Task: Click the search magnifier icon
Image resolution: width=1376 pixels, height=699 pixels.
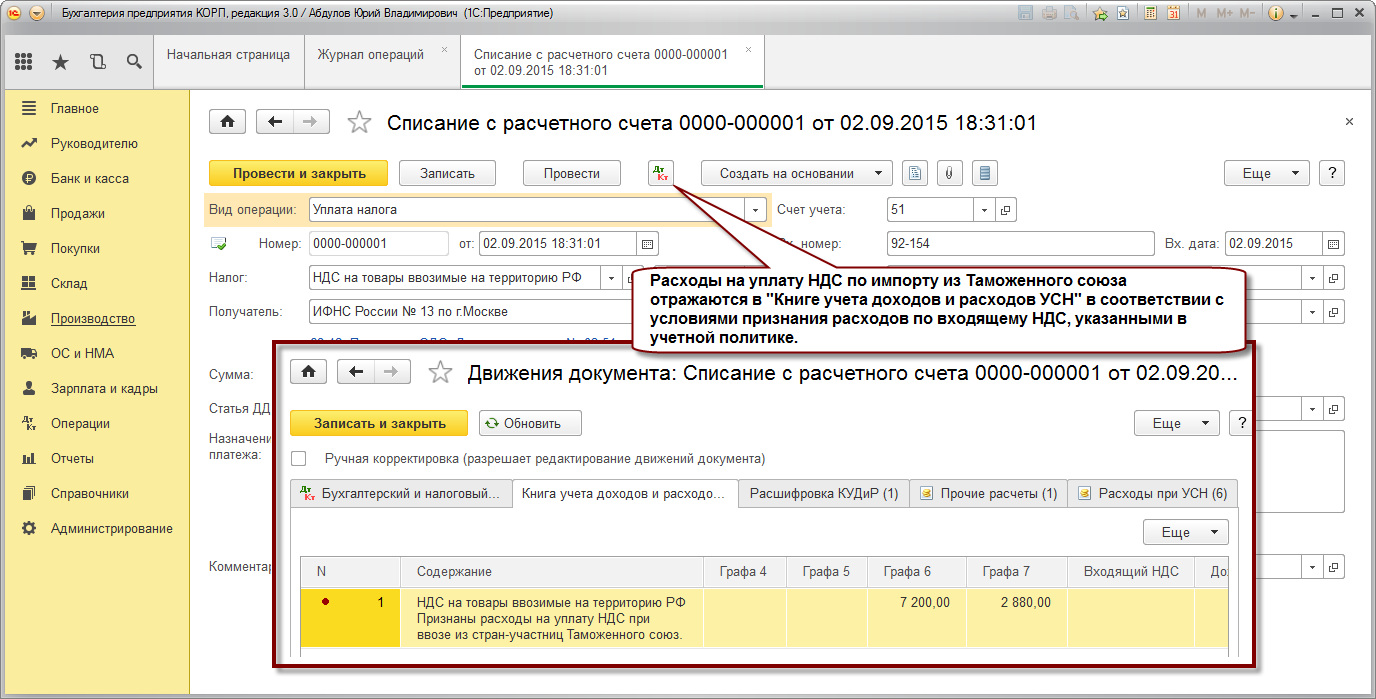Action: 133,62
